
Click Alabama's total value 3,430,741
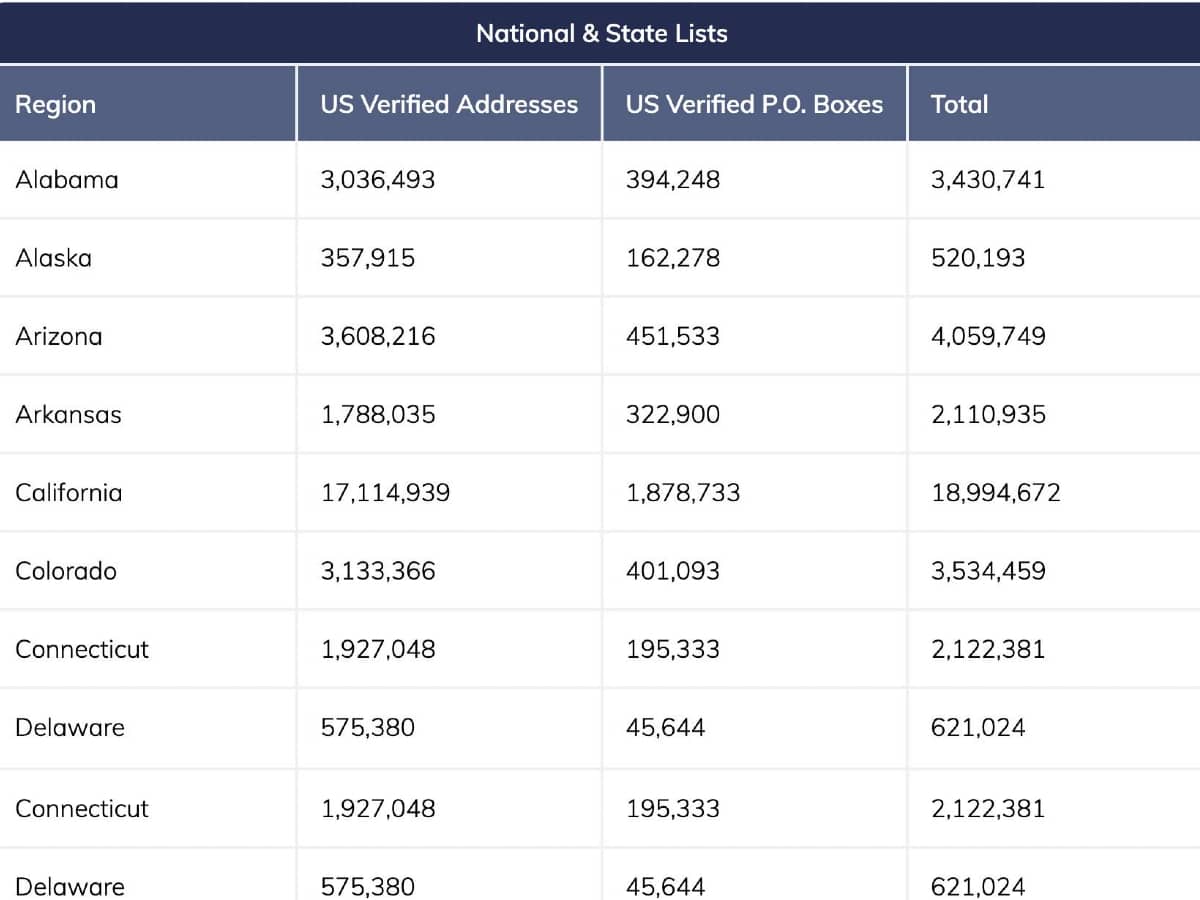987,180
